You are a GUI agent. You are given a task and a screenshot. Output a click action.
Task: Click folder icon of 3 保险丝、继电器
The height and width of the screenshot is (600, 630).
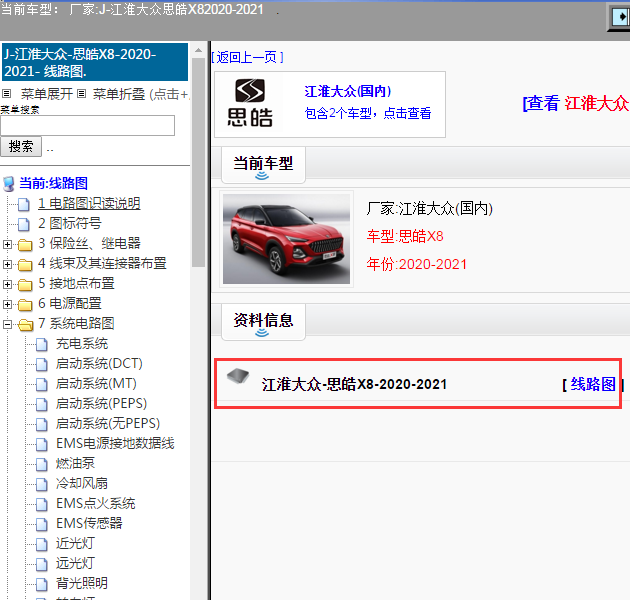[25, 244]
